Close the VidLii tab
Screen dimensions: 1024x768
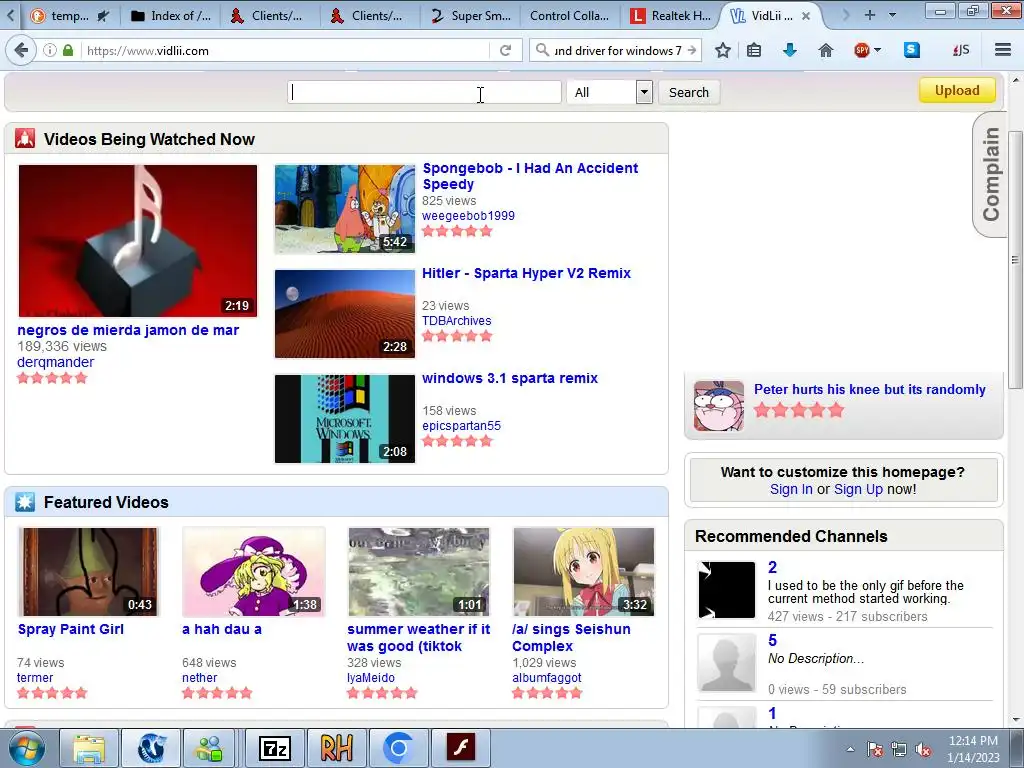click(806, 16)
